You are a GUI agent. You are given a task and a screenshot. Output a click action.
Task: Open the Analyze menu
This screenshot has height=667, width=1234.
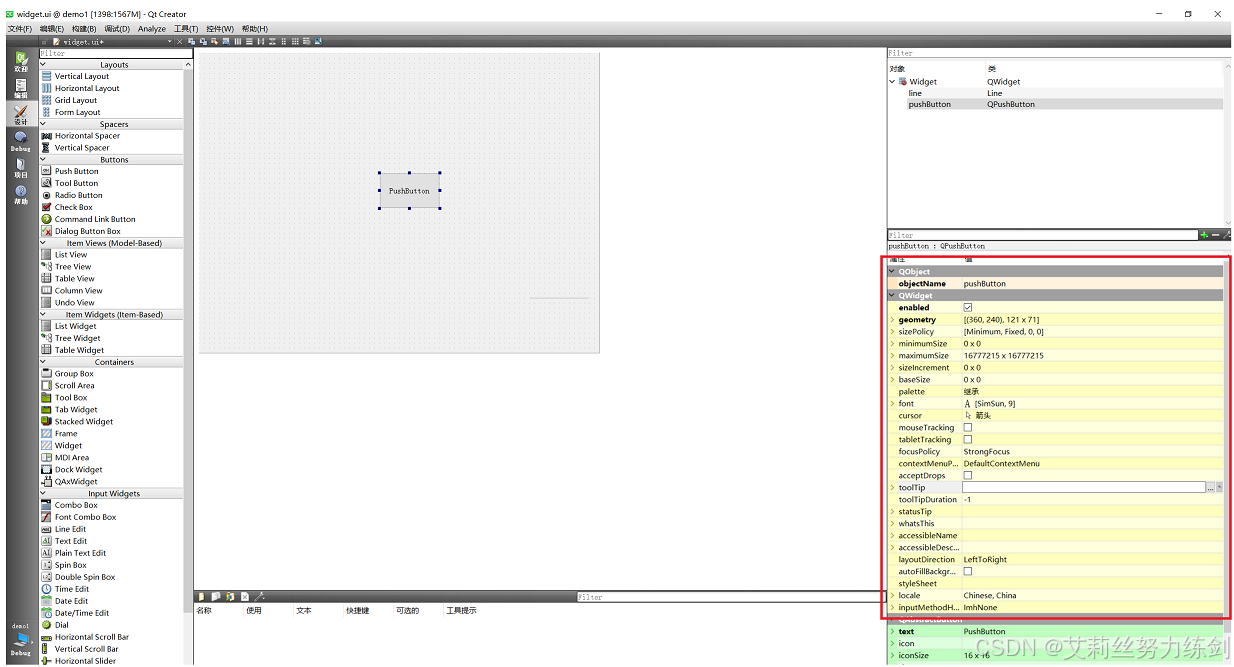pyautogui.click(x=152, y=29)
